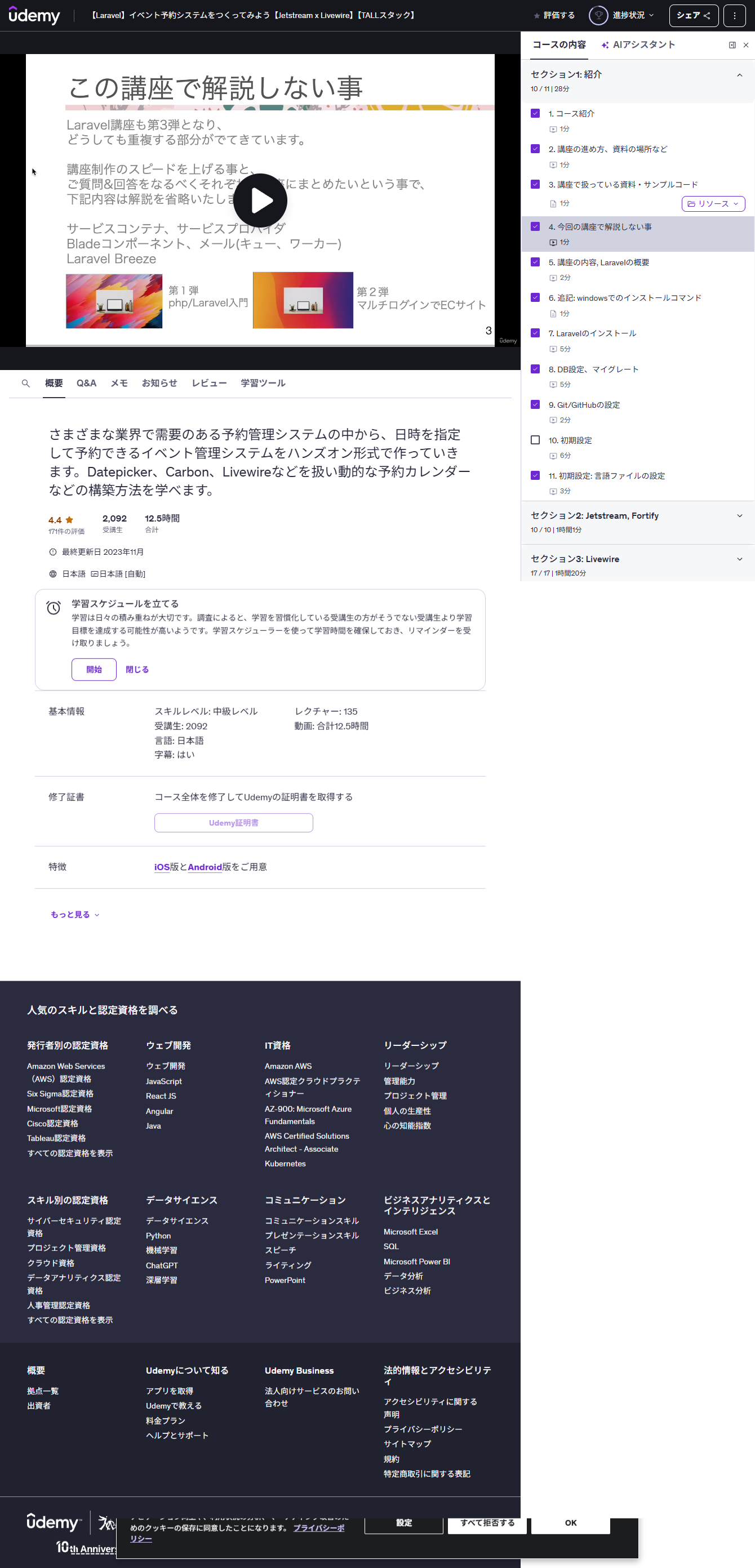Click the search magnifier icon below video
Viewport: 755px width, 1568px height.
pos(25,384)
